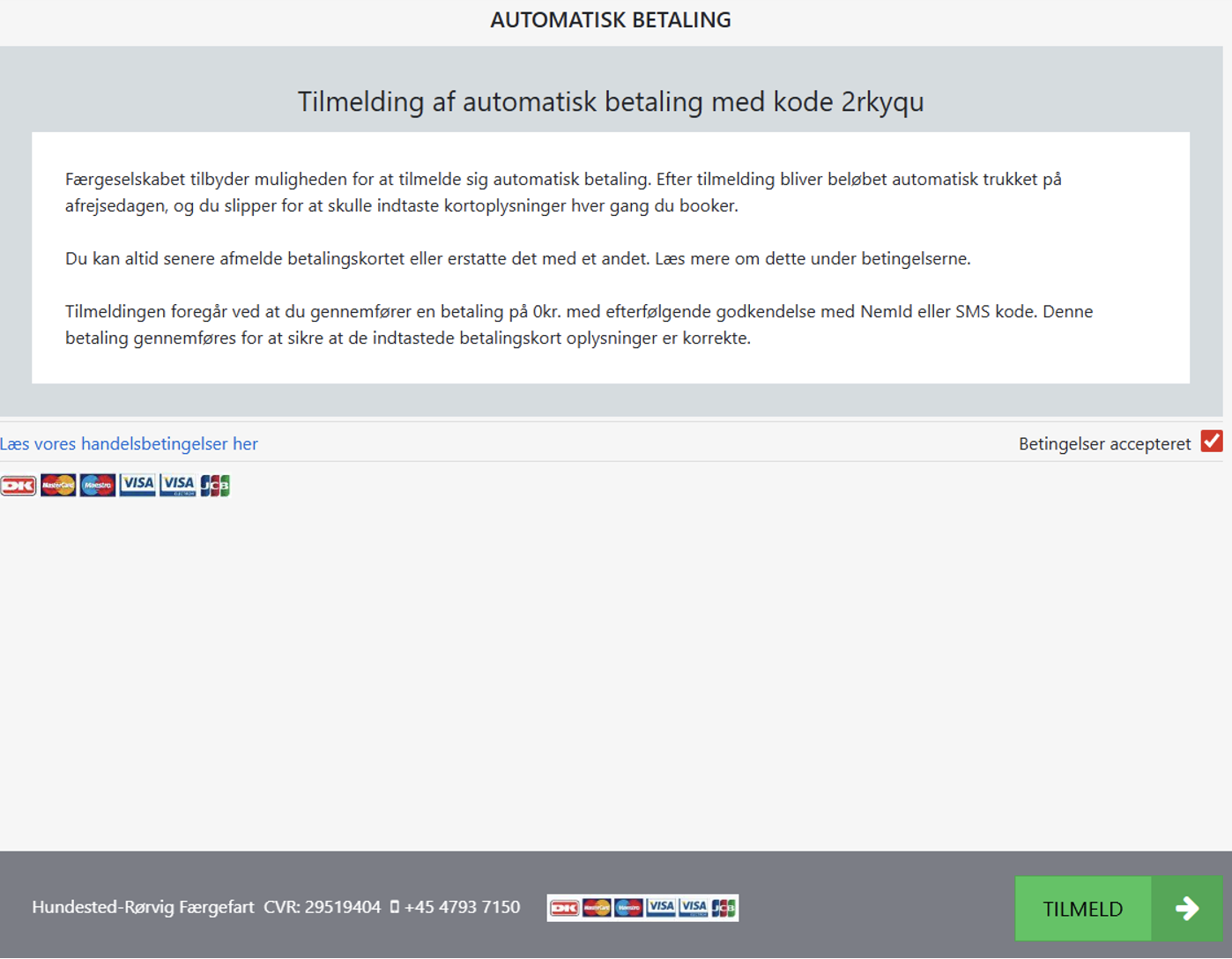The width and height of the screenshot is (1232, 959).
Task: Click the Maestro logo in the footer bar
Action: tap(628, 908)
